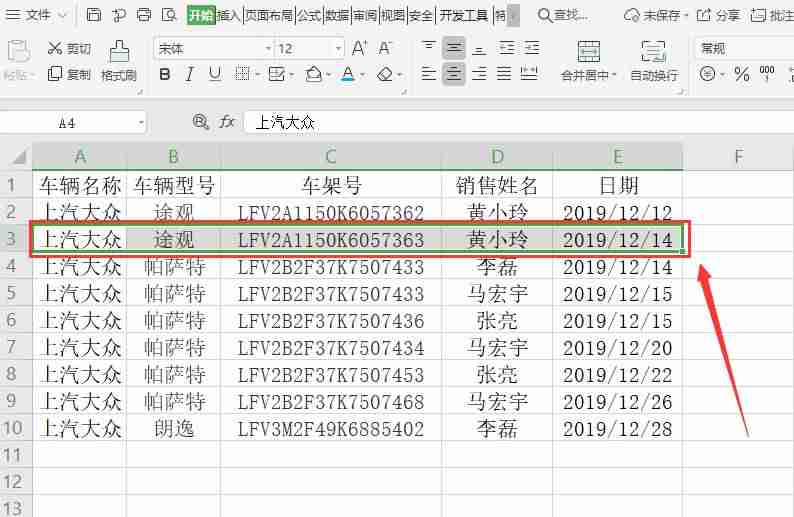Screen dimensions: 794x517
Task: Toggle underline formatting
Action: coord(215,74)
